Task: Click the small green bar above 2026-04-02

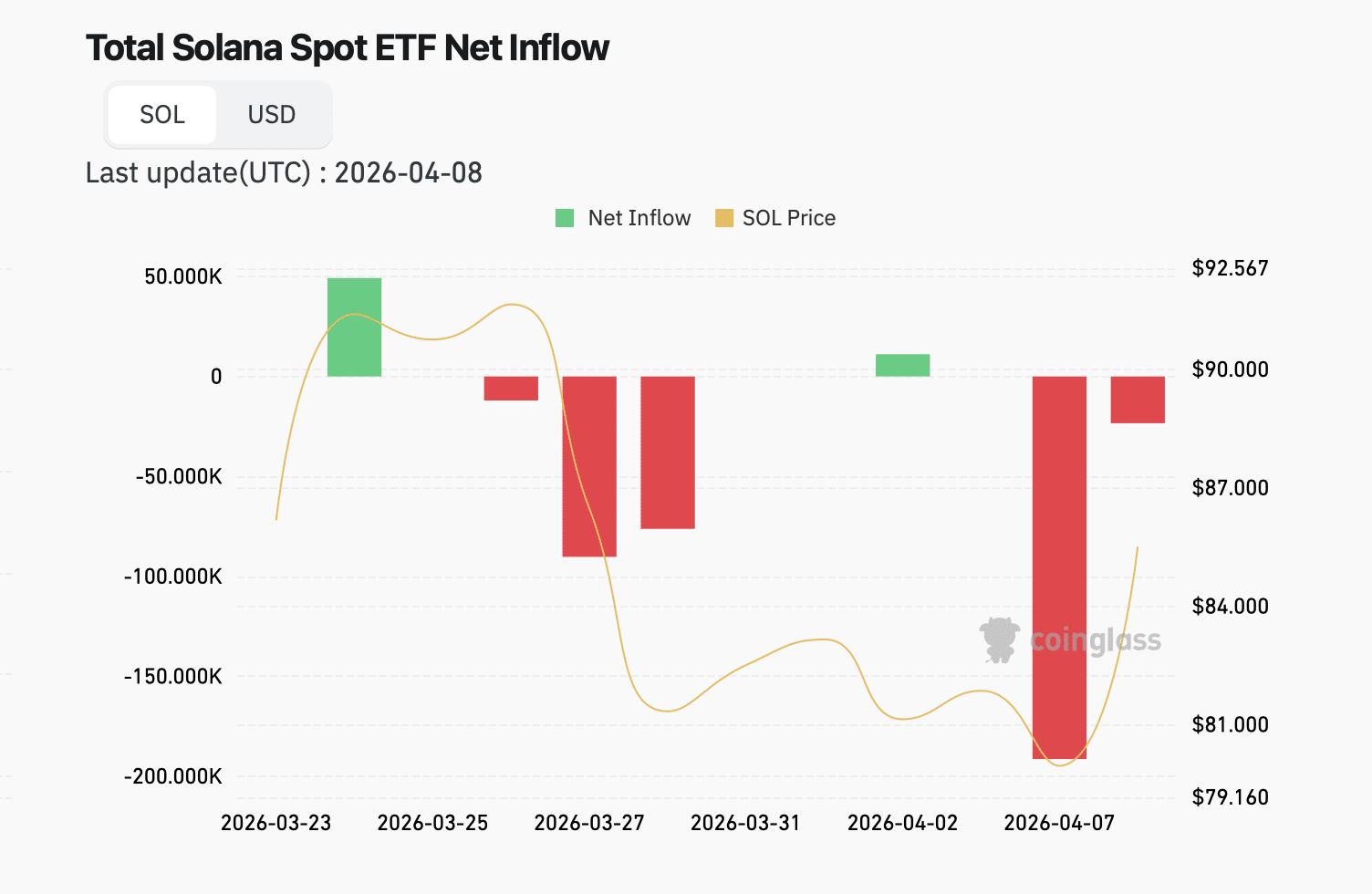Action: pyautogui.click(x=902, y=365)
